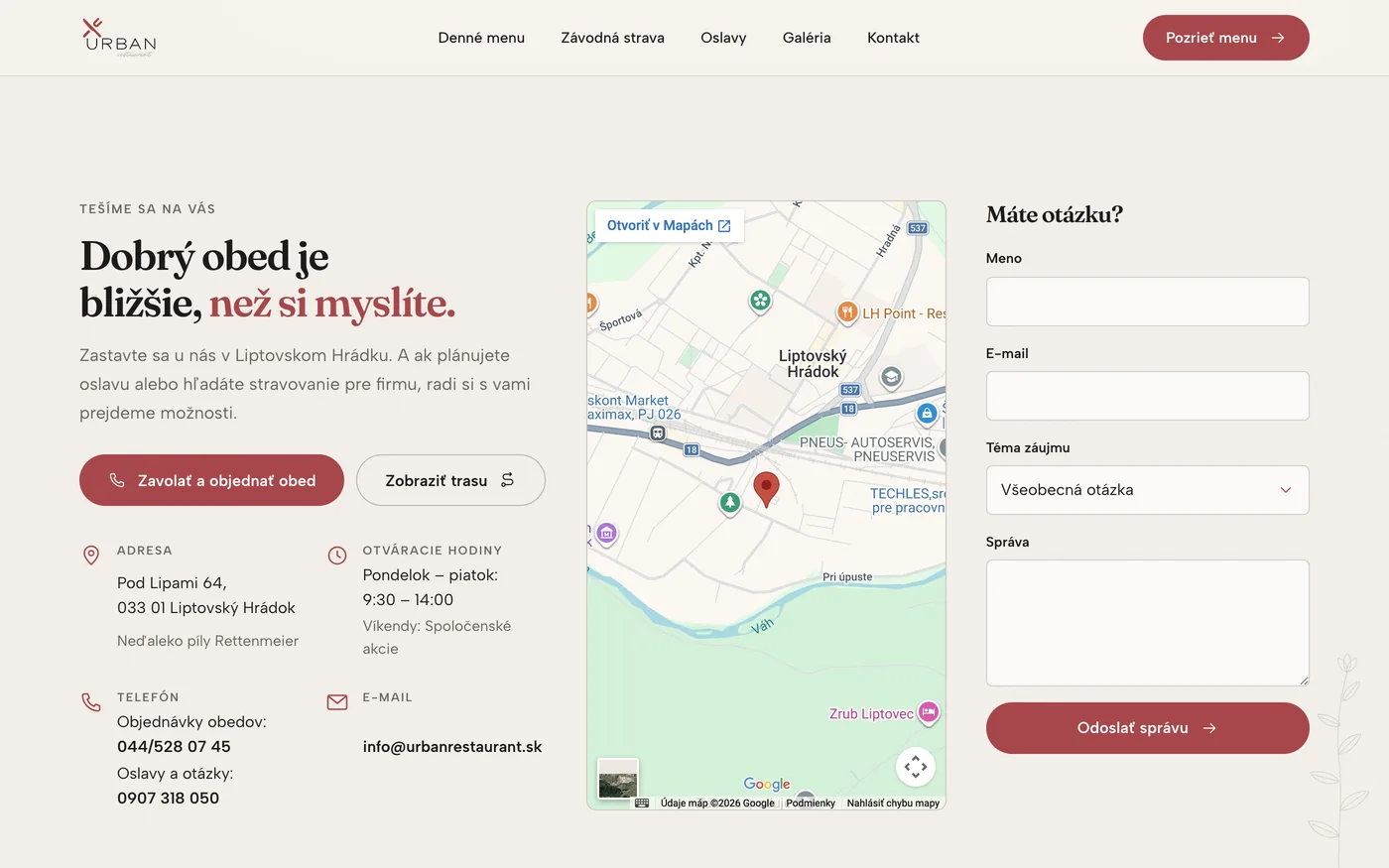The height and width of the screenshot is (868, 1389).
Task: Click the red location pin on the map
Action: click(766, 489)
